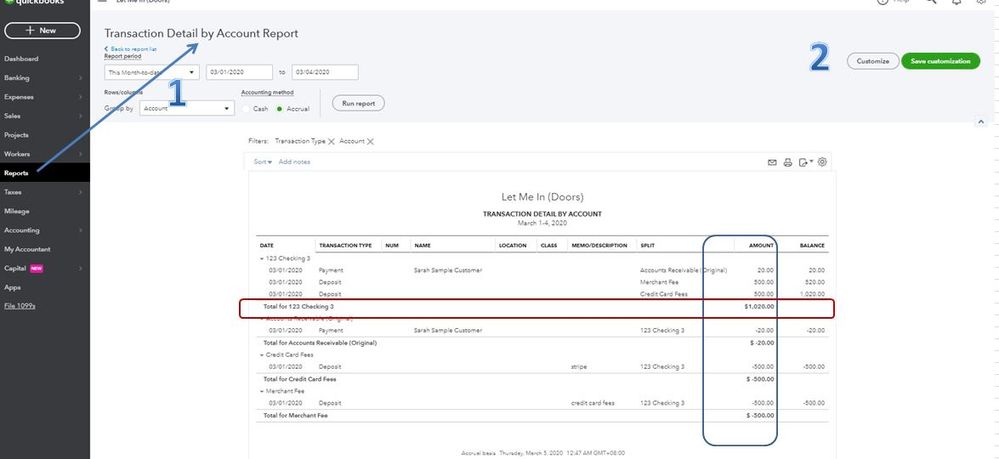Expand the Sort dropdown
The image size is (999, 459).
coord(263,161)
